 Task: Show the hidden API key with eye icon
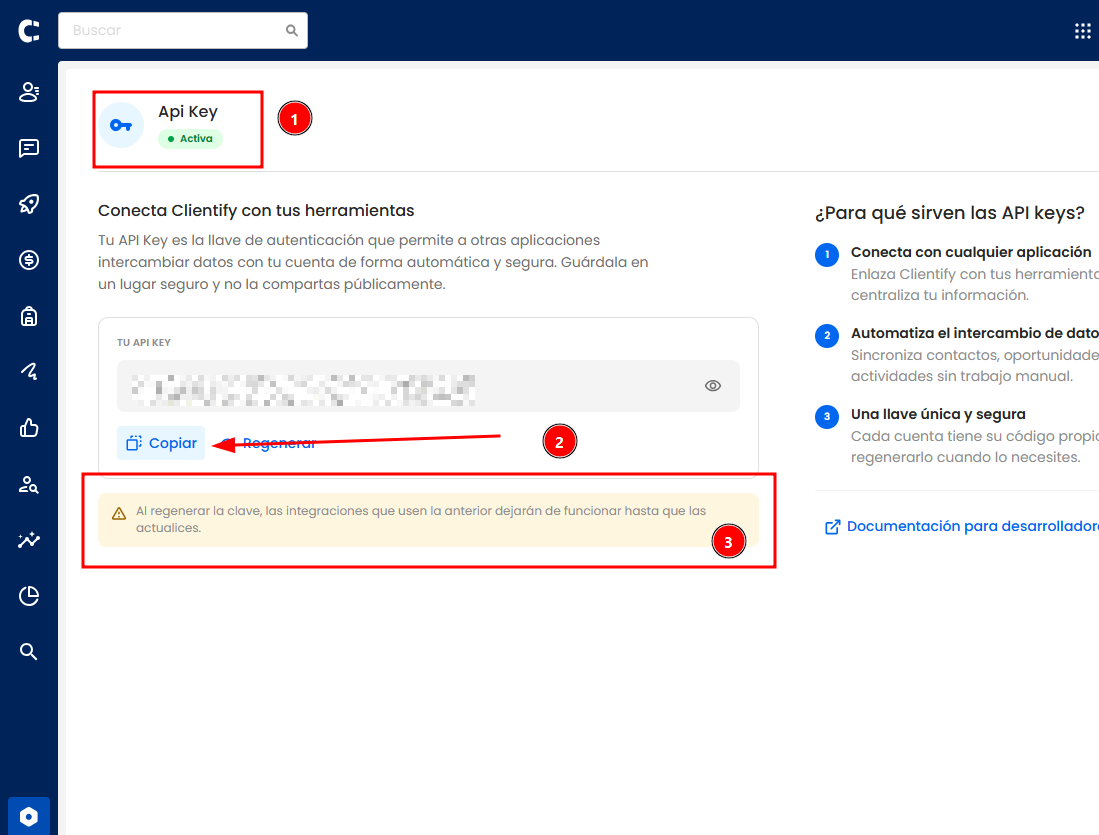coord(713,386)
